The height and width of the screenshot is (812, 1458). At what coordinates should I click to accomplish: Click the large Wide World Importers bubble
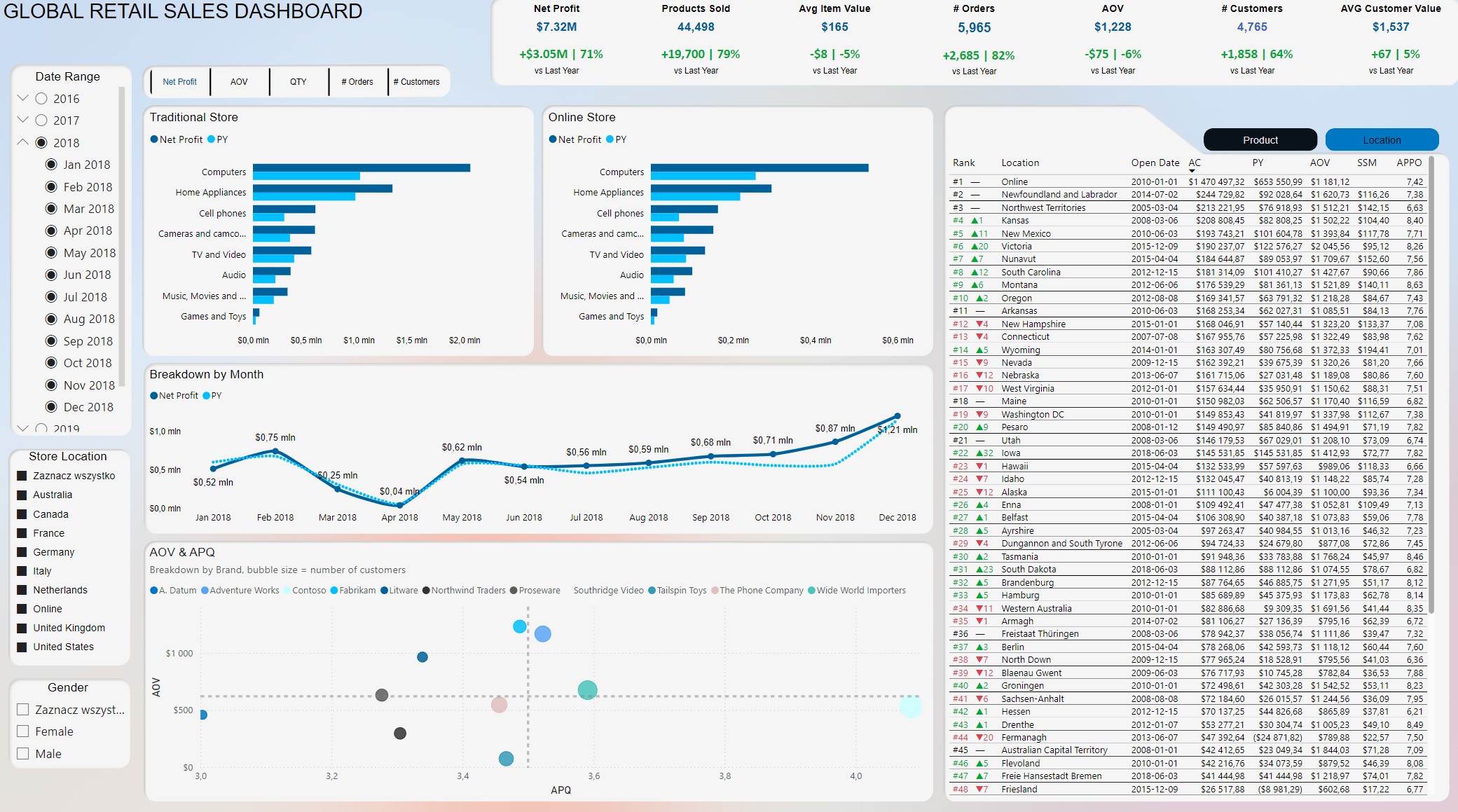pyautogui.click(x=587, y=690)
